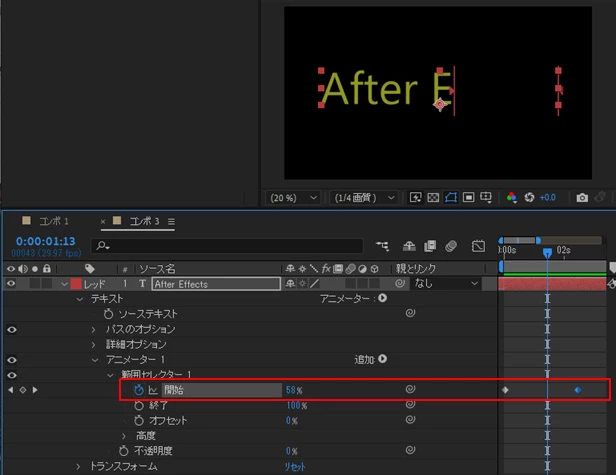
Task: Toggle the 開始 stopwatch
Action: pos(138,390)
